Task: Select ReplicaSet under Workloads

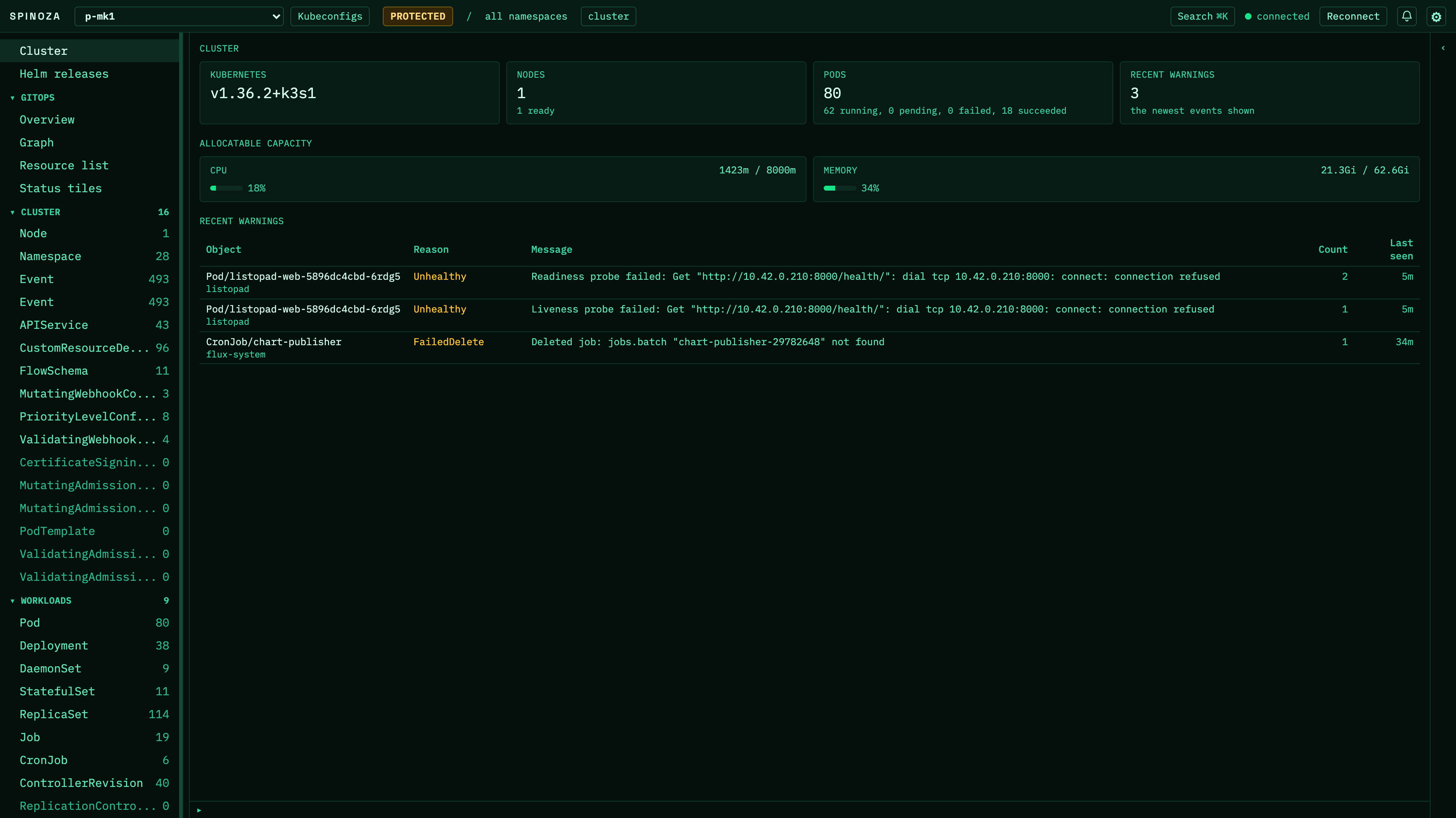Action: click(x=89, y=715)
